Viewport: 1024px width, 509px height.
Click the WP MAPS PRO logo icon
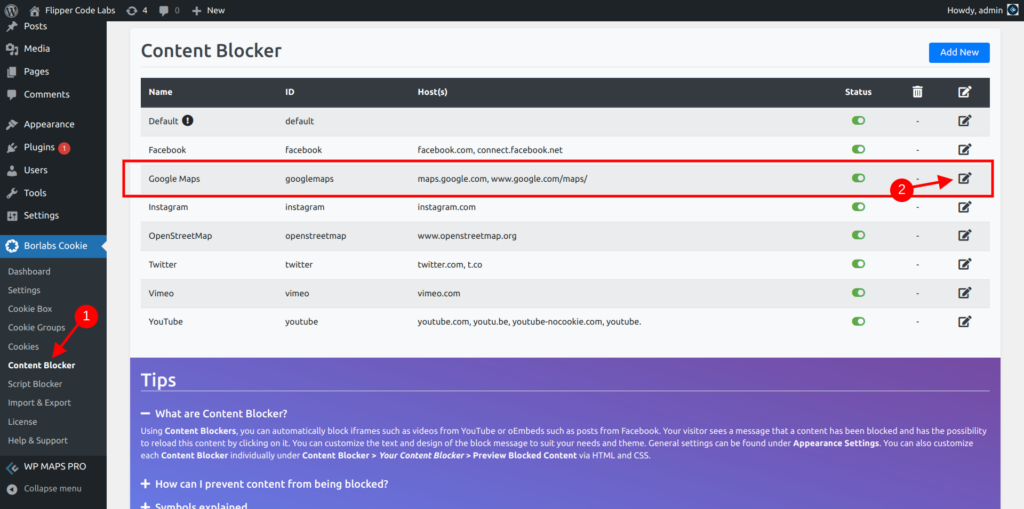tap(12, 467)
